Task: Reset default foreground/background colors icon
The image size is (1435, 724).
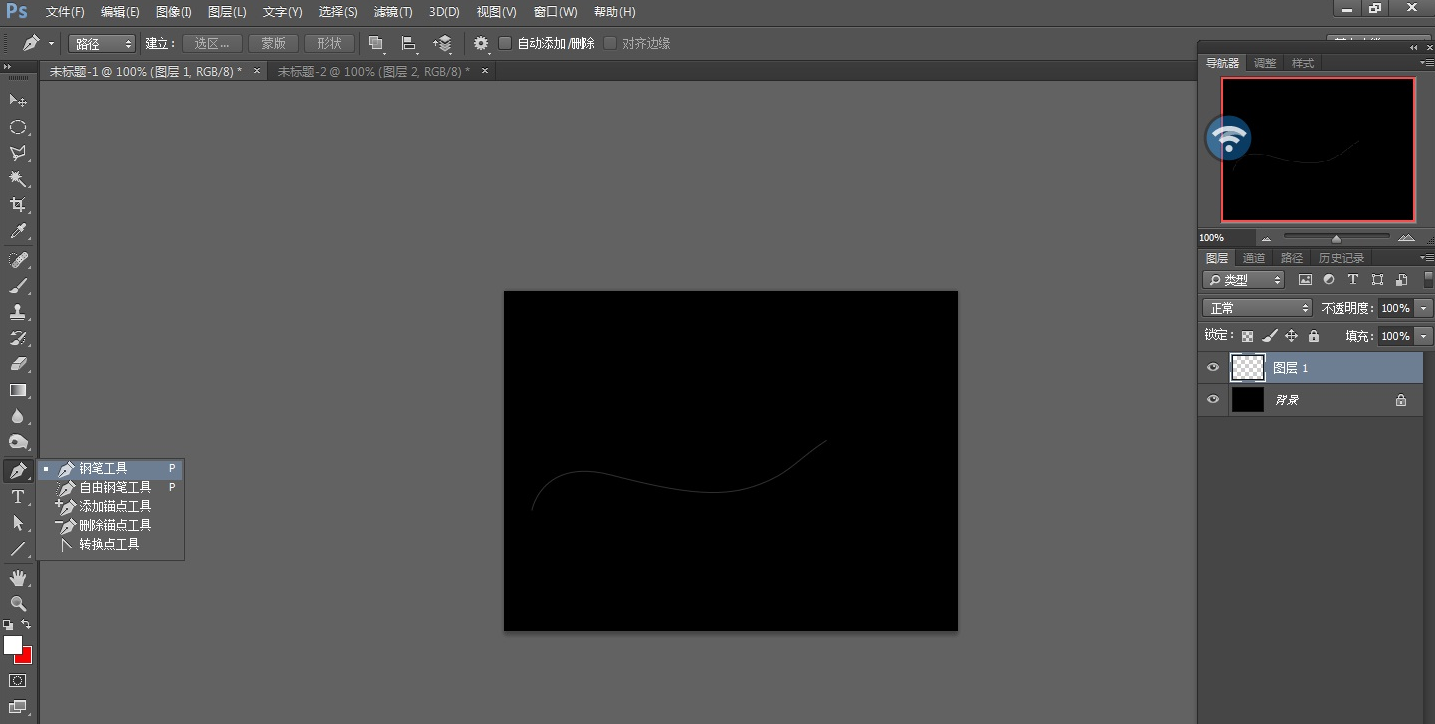Action: 8,624
